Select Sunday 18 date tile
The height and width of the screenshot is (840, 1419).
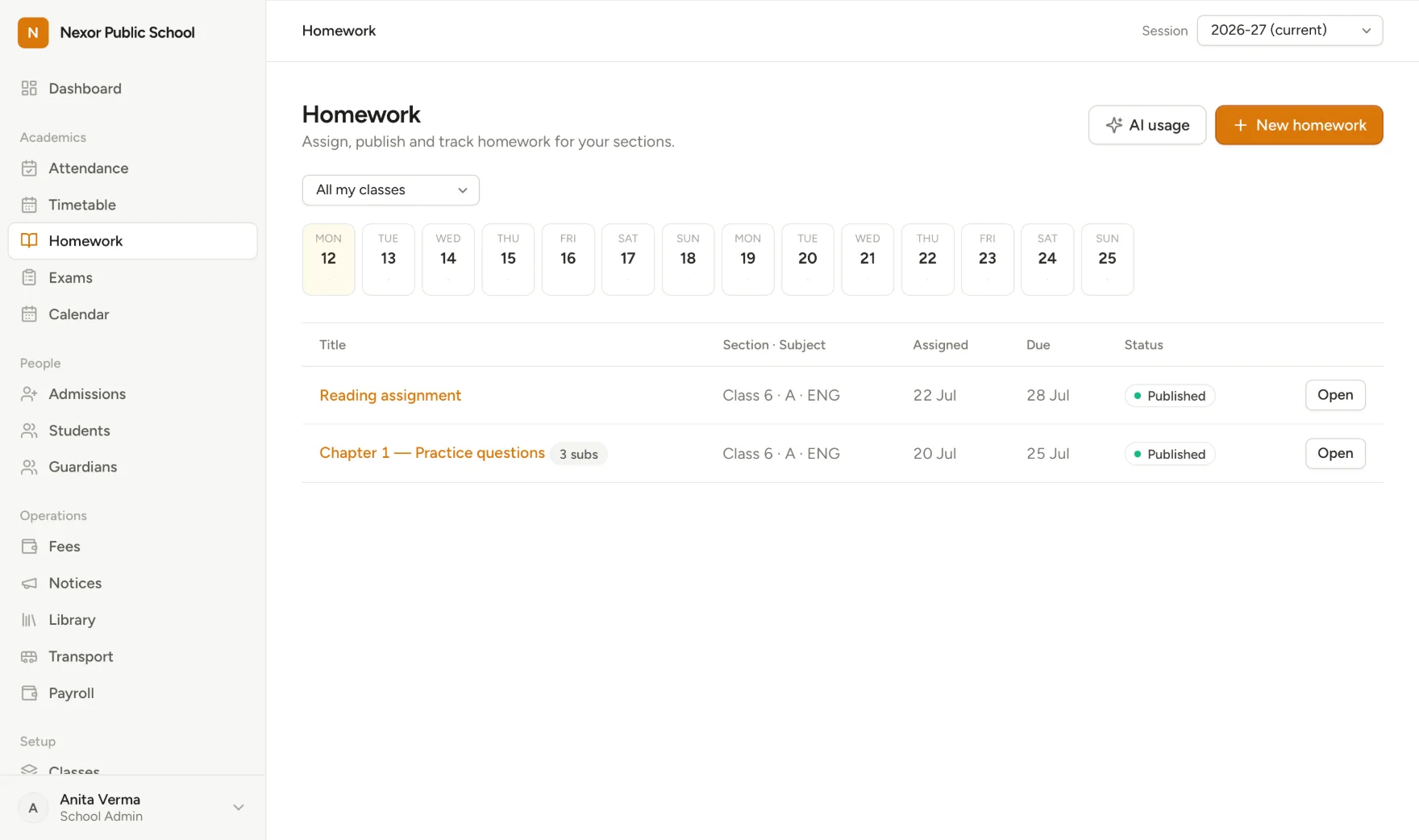(688, 260)
